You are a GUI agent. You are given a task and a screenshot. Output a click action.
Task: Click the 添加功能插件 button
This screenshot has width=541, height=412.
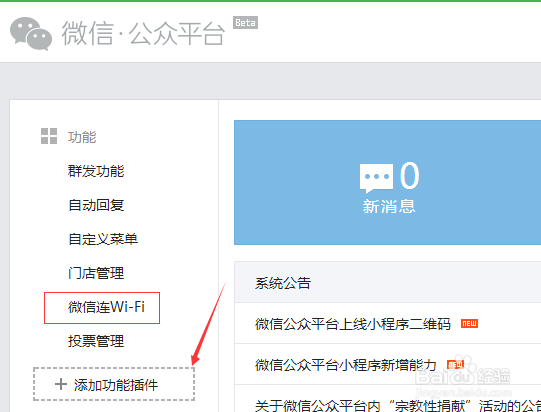click(114, 384)
